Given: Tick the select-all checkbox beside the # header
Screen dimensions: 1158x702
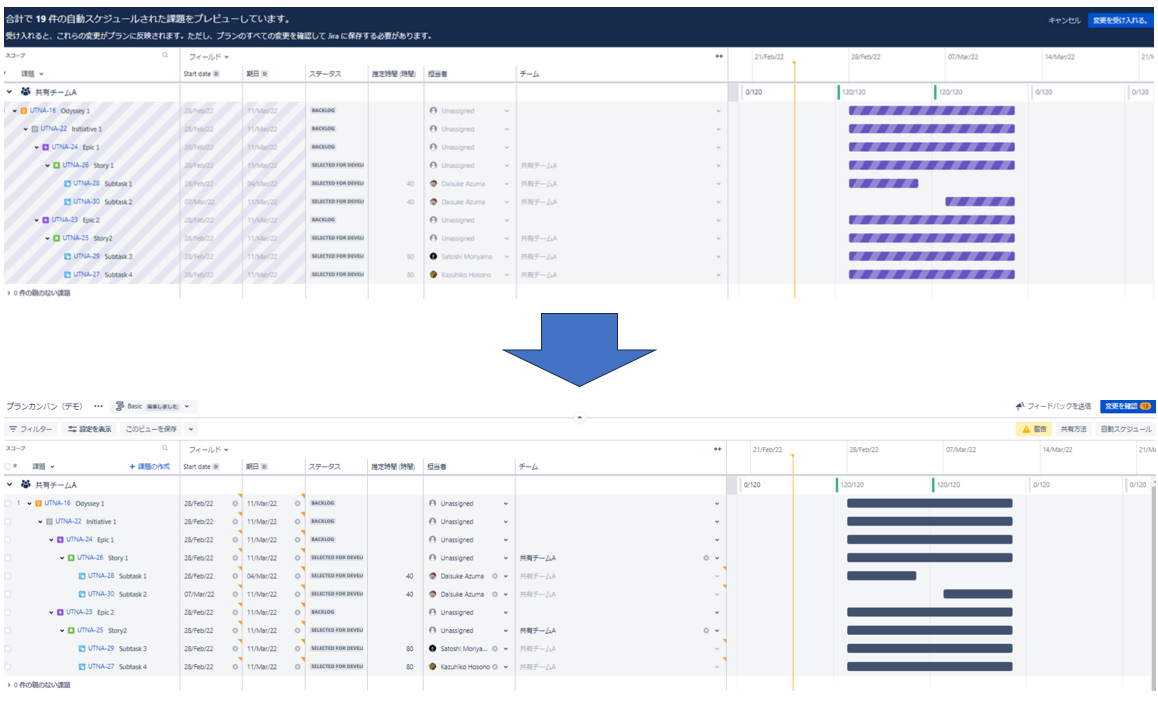Looking at the screenshot, I should [7, 467].
